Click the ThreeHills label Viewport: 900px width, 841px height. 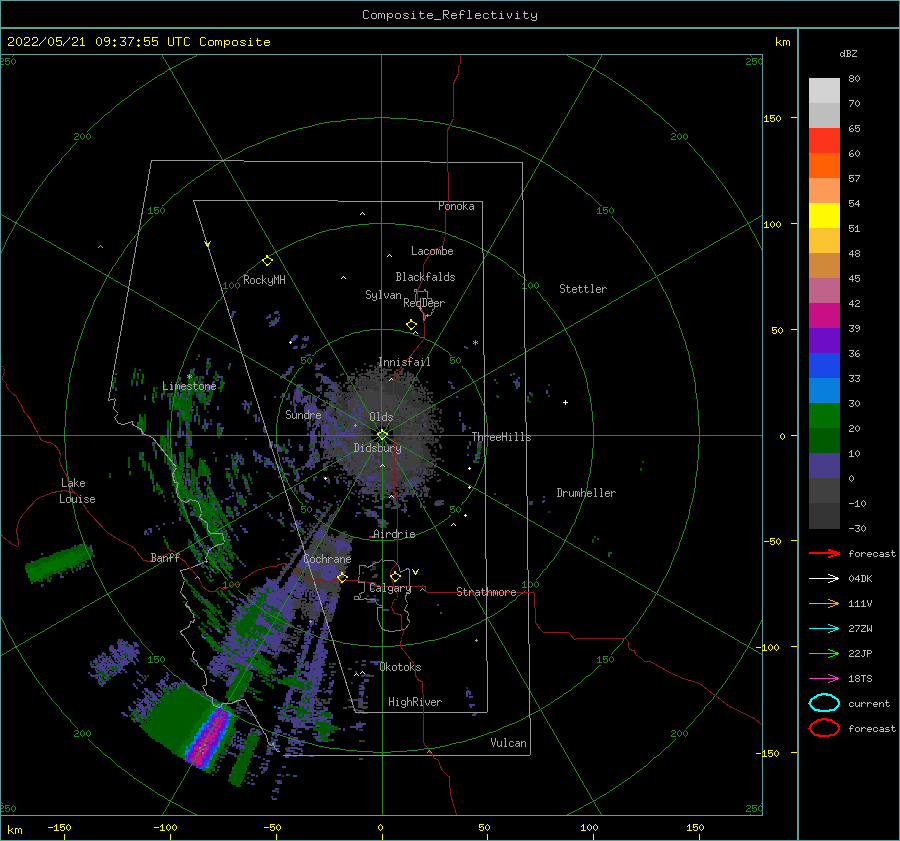point(502,437)
